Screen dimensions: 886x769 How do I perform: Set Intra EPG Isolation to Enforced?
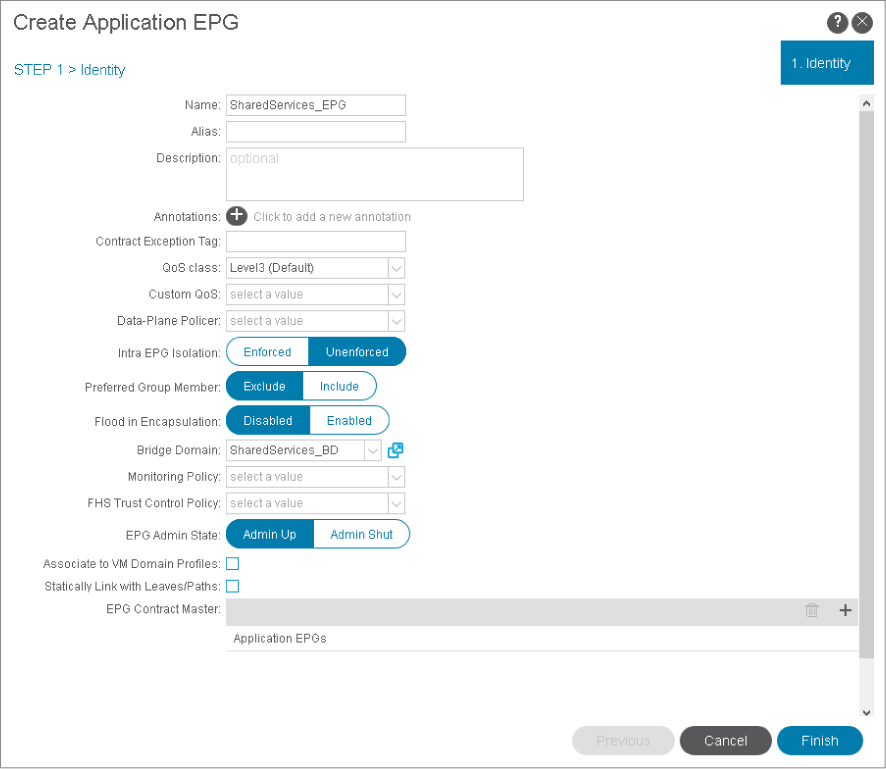267,352
